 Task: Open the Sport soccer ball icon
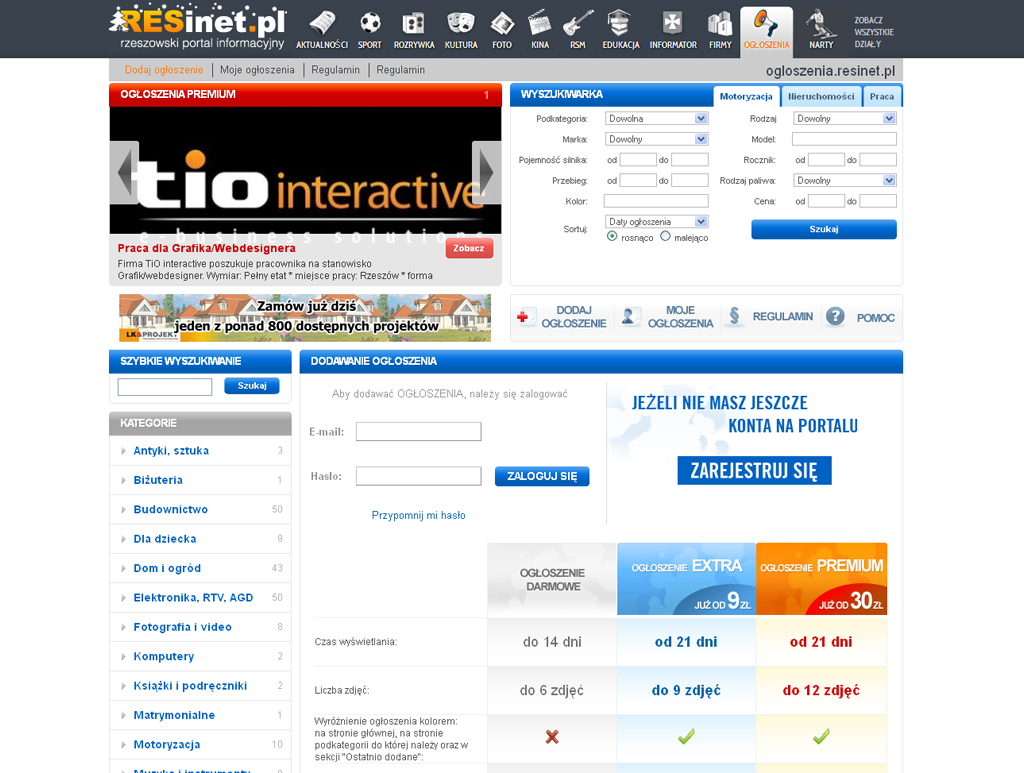tap(370, 24)
